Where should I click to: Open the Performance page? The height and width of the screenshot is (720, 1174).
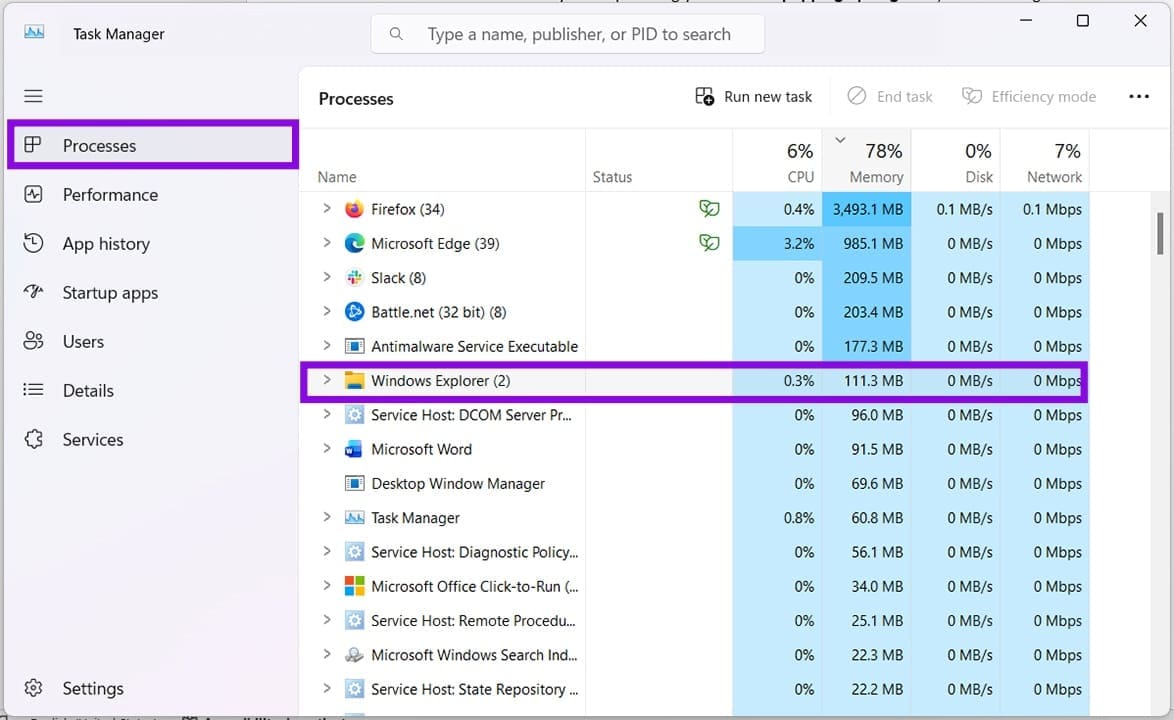[153, 195]
